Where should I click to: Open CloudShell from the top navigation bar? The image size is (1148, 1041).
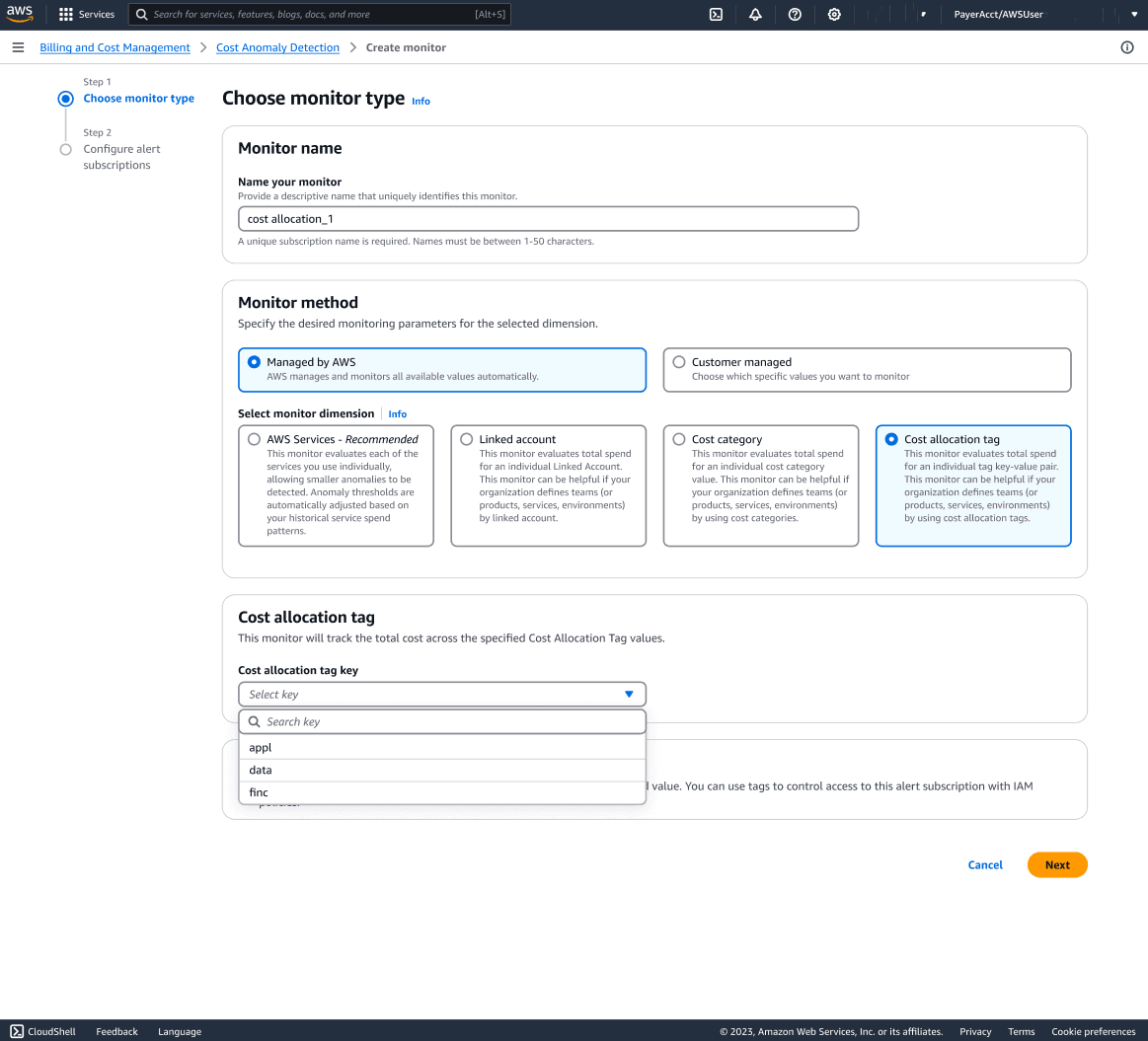[716, 14]
